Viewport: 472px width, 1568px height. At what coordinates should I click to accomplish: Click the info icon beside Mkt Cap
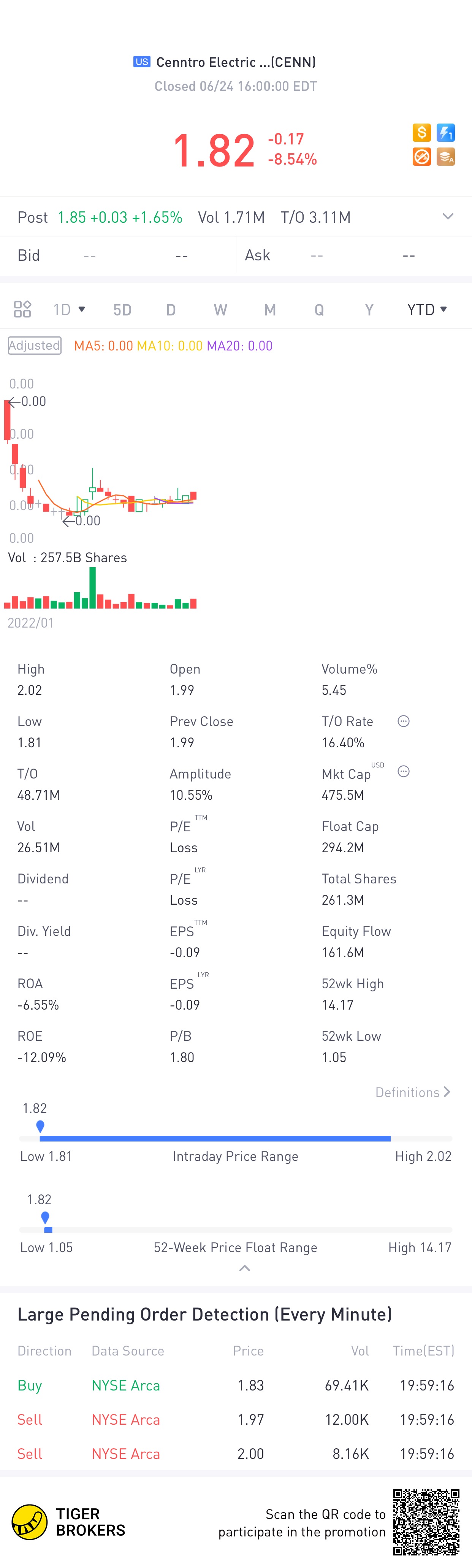pyautogui.click(x=403, y=772)
